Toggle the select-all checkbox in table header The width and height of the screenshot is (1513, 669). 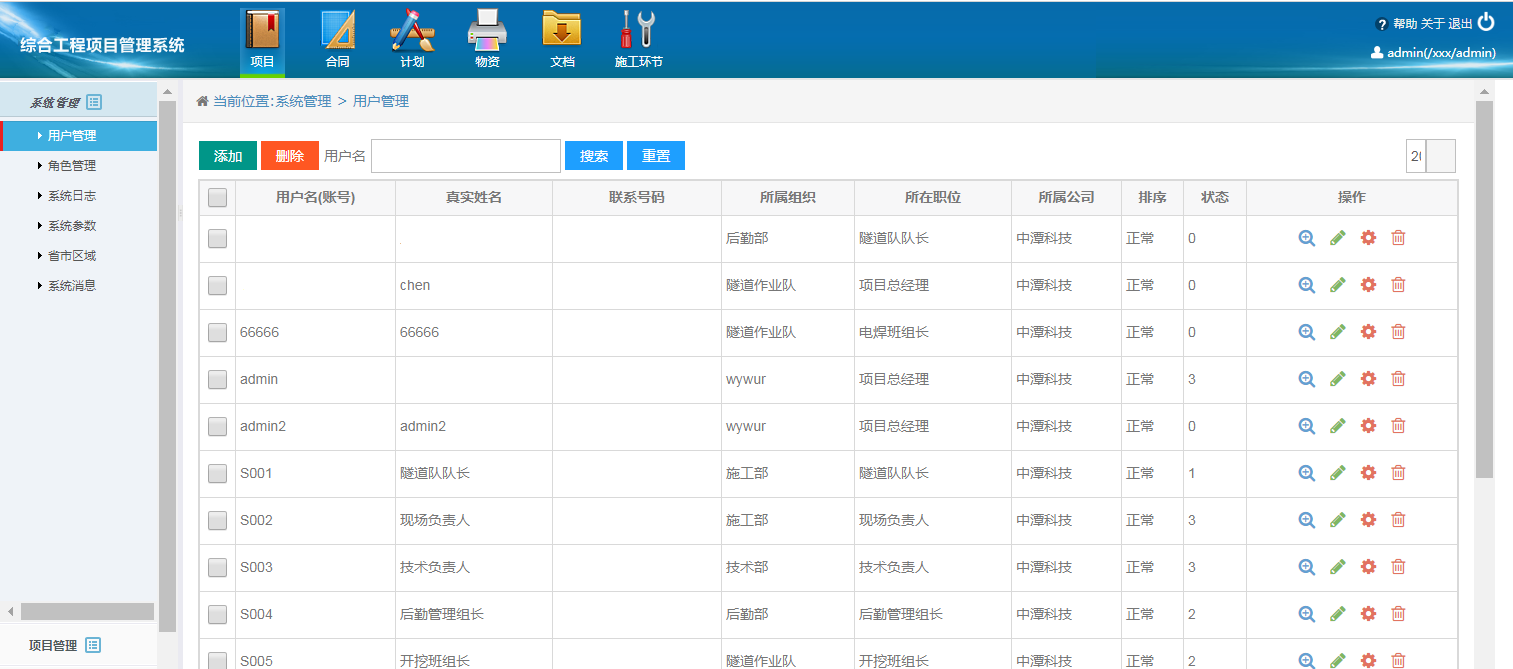point(217,198)
